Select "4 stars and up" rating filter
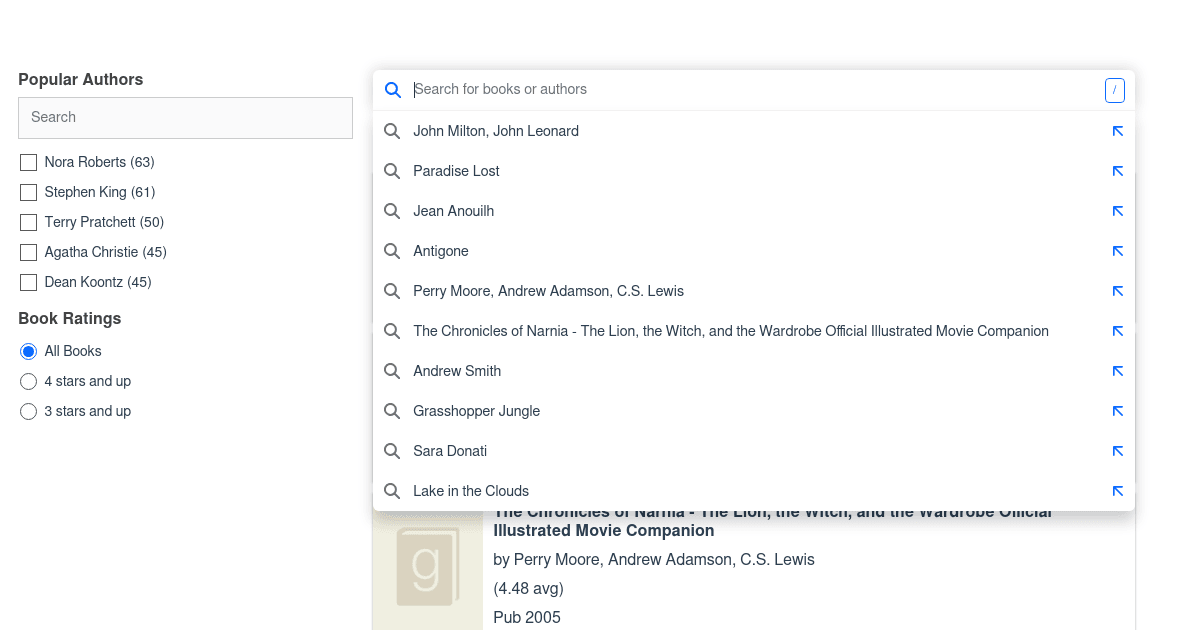The image size is (1200, 630). pos(28,381)
